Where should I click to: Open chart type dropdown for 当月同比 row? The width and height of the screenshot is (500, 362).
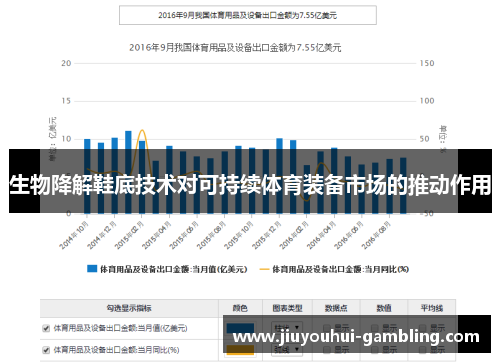(x=287, y=350)
